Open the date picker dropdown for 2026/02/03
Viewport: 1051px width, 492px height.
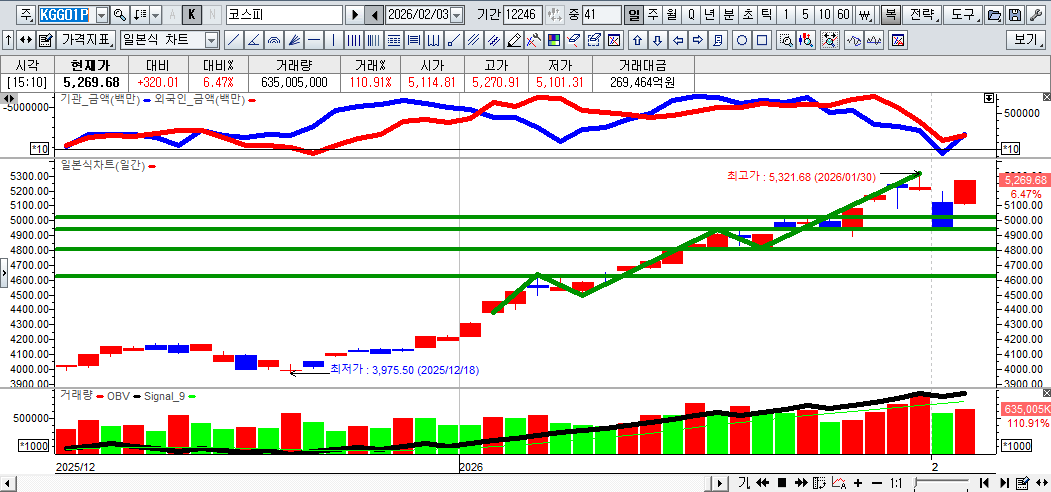coord(457,15)
